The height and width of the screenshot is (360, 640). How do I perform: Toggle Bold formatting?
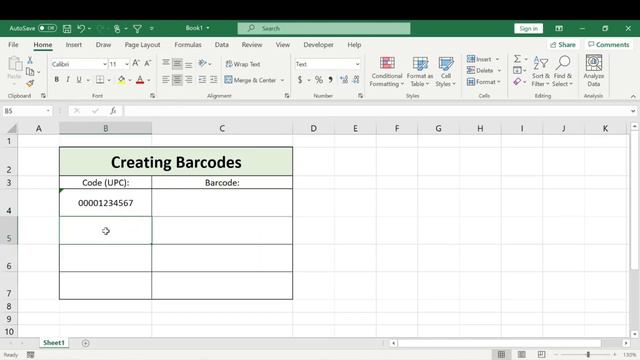[x=56, y=80]
